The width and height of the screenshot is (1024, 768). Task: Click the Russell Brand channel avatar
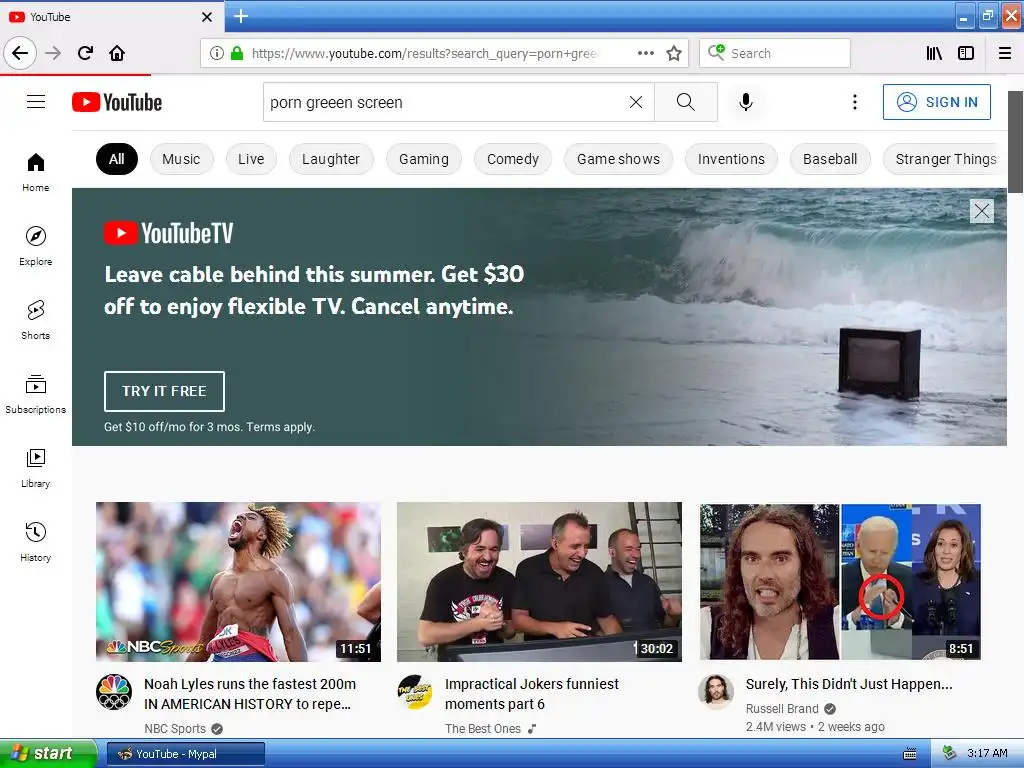[x=716, y=692]
